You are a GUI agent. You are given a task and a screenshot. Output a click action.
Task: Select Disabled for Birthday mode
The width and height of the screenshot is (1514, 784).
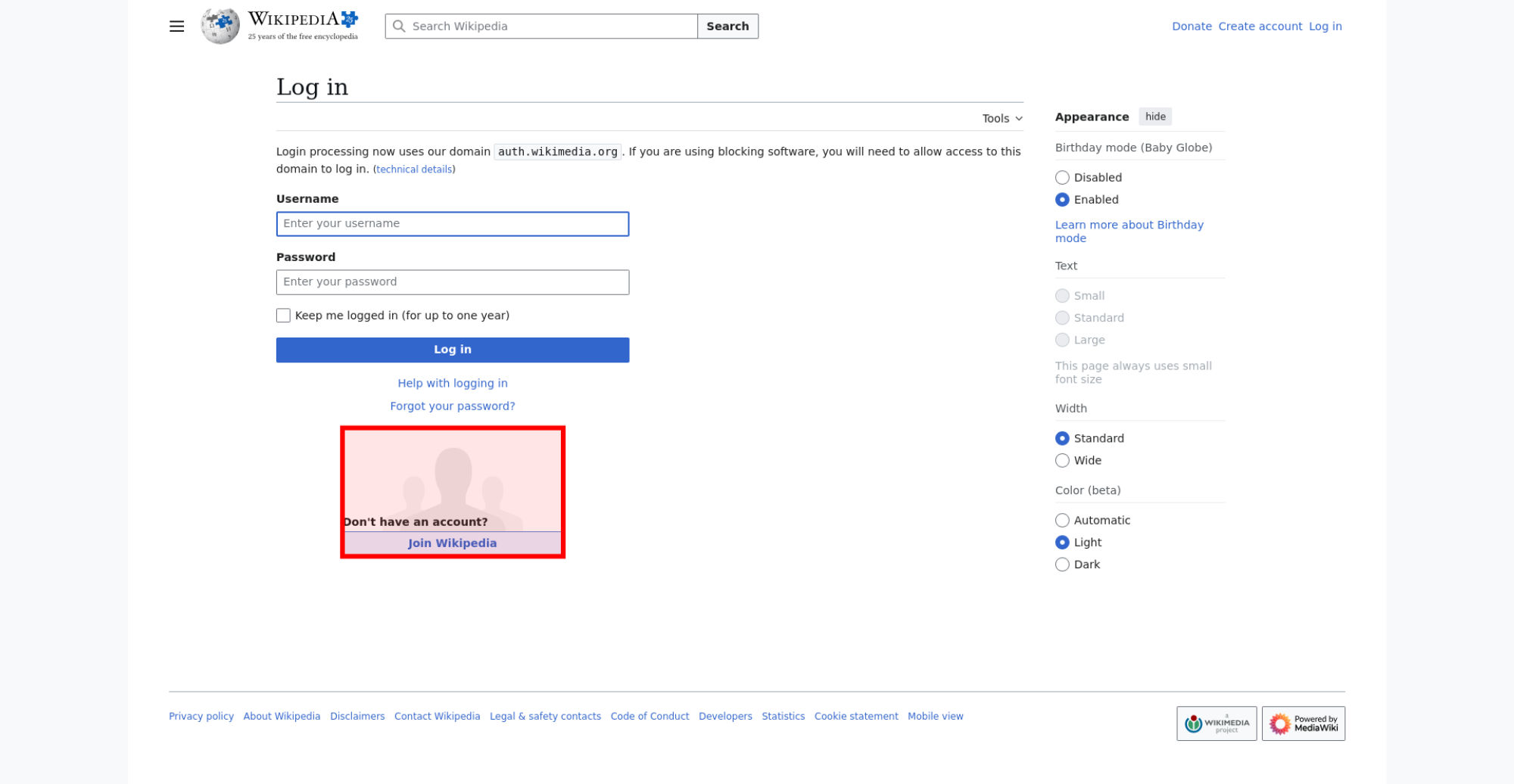[1062, 178]
